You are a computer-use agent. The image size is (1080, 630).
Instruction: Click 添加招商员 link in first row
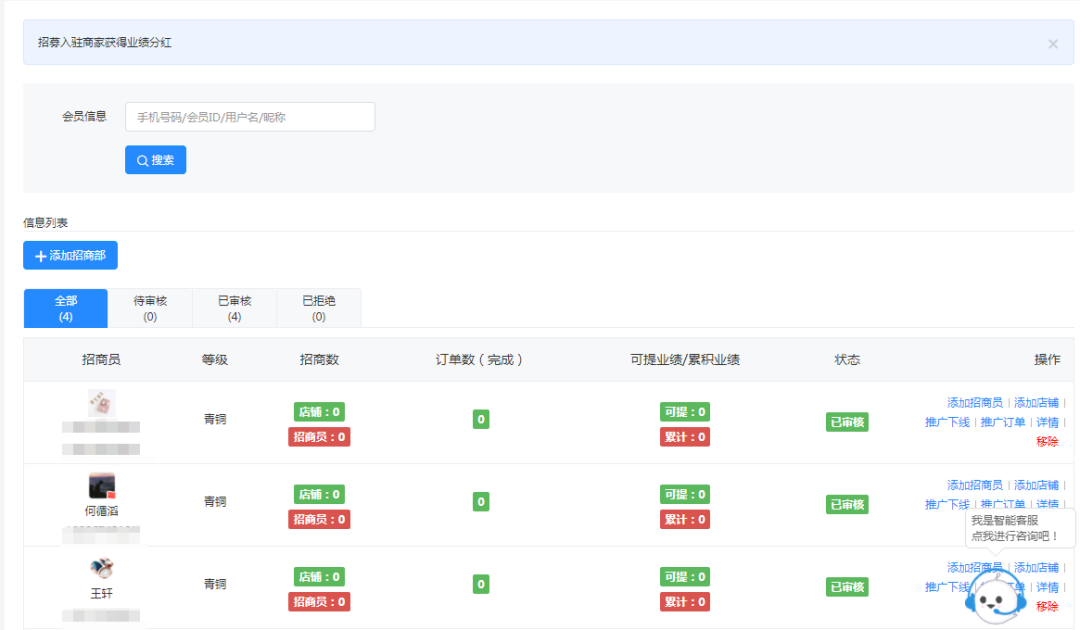tap(975, 403)
